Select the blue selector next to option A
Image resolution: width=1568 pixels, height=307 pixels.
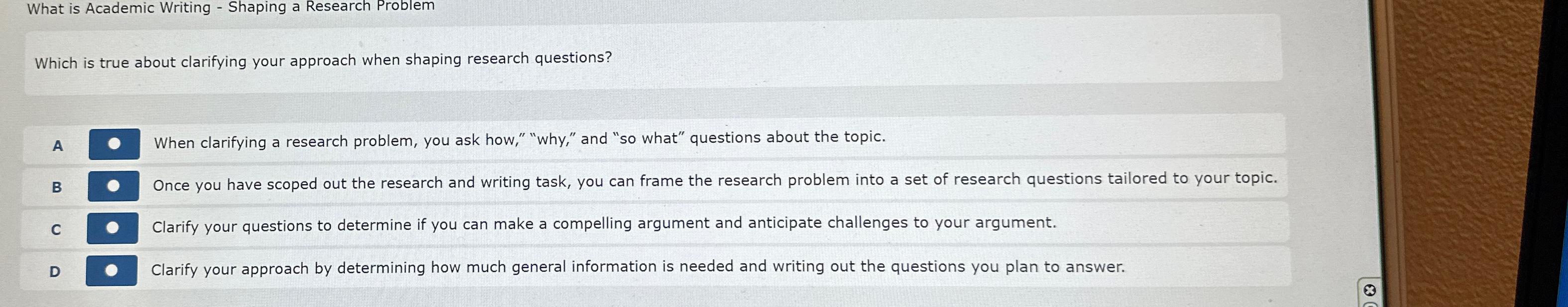tap(114, 142)
